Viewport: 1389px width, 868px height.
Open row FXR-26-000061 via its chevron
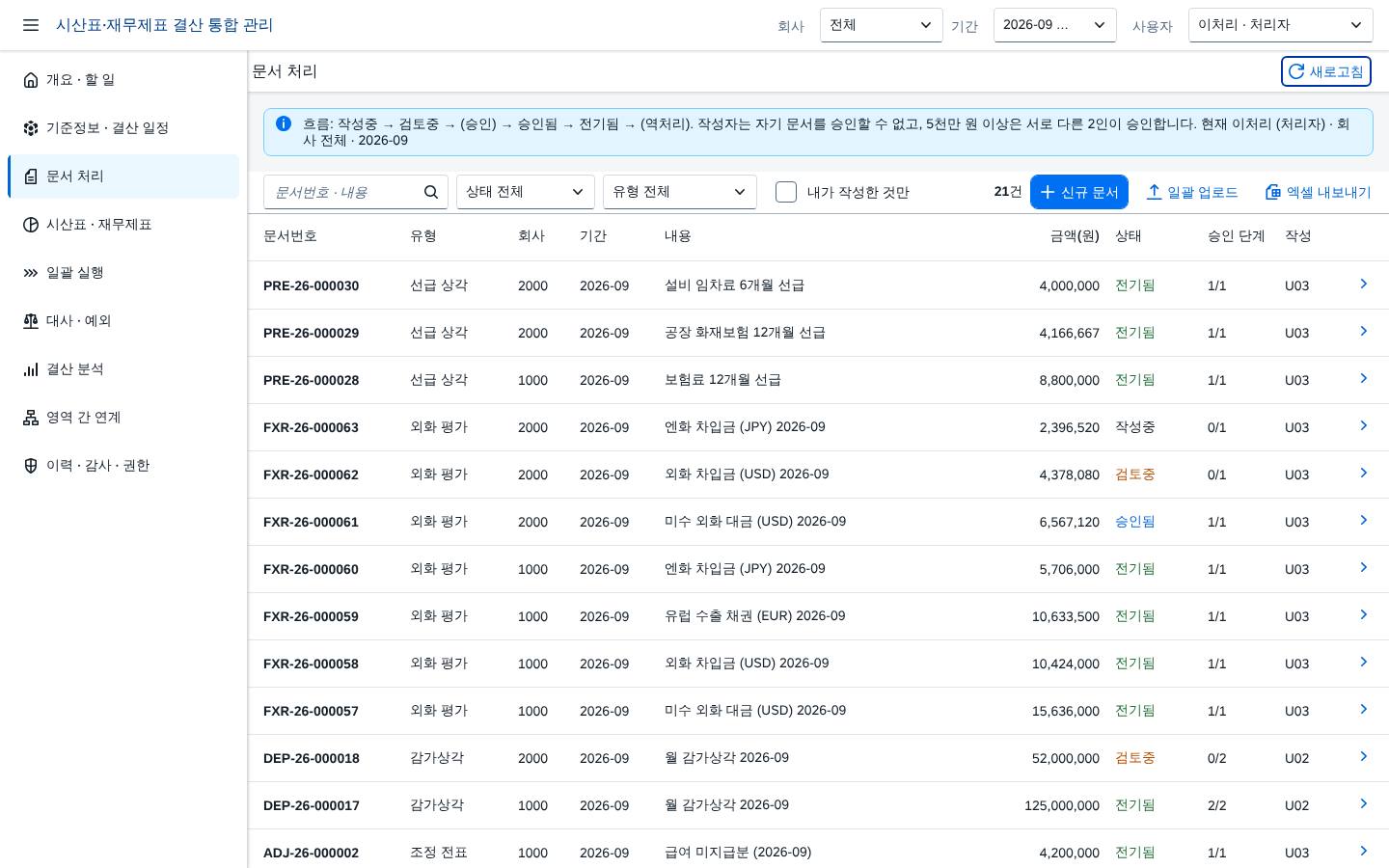click(1363, 520)
